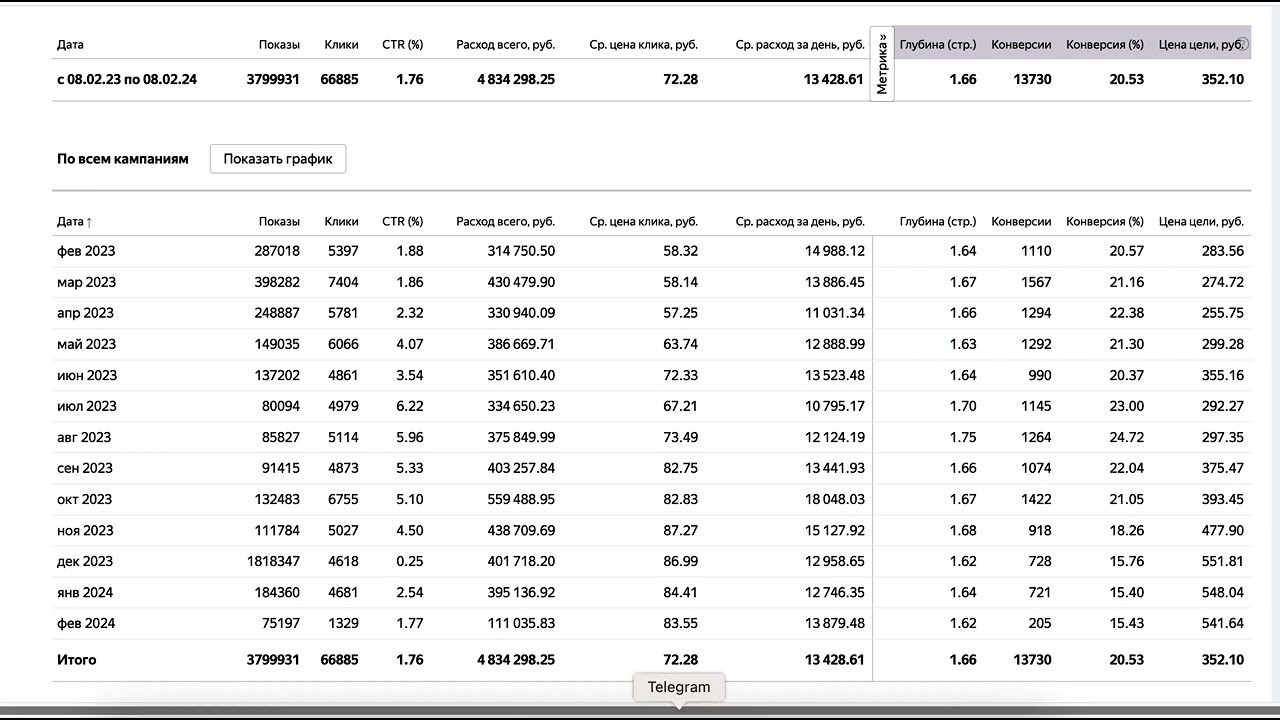Click the окт 2023 row label
Viewport: 1280px width, 720px height.
coord(84,499)
